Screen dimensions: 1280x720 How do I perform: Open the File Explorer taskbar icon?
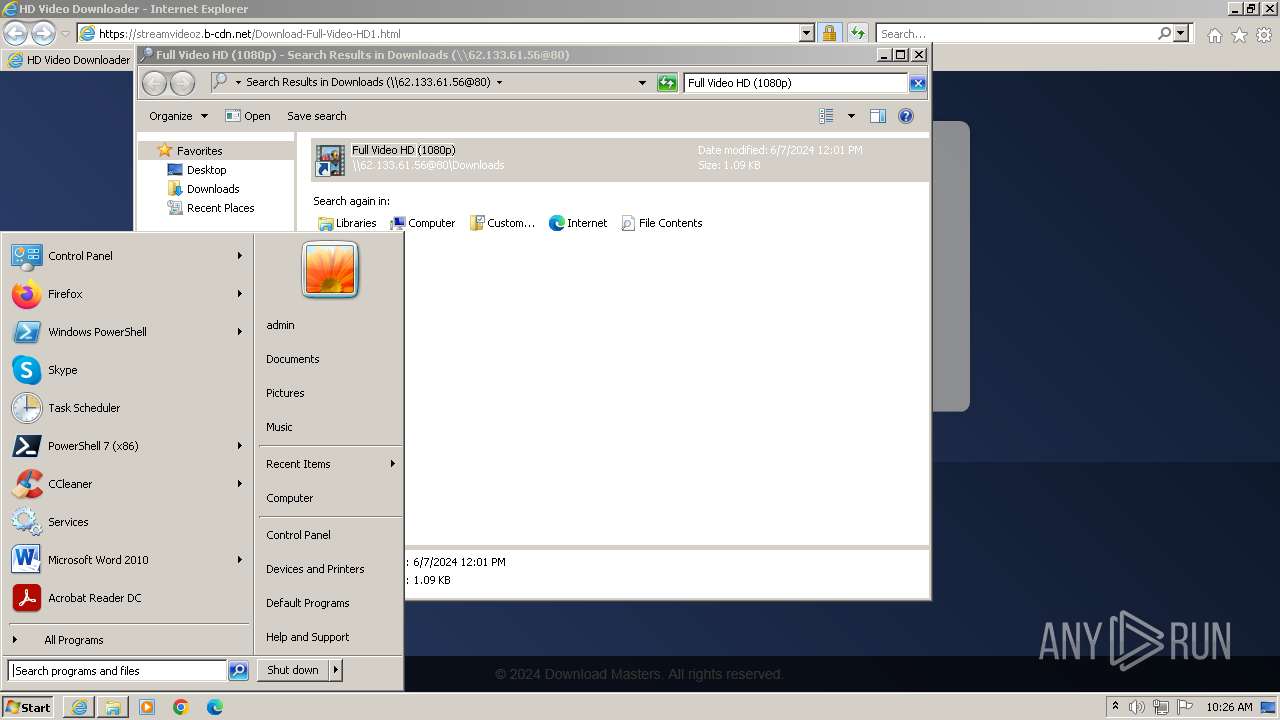coord(113,707)
